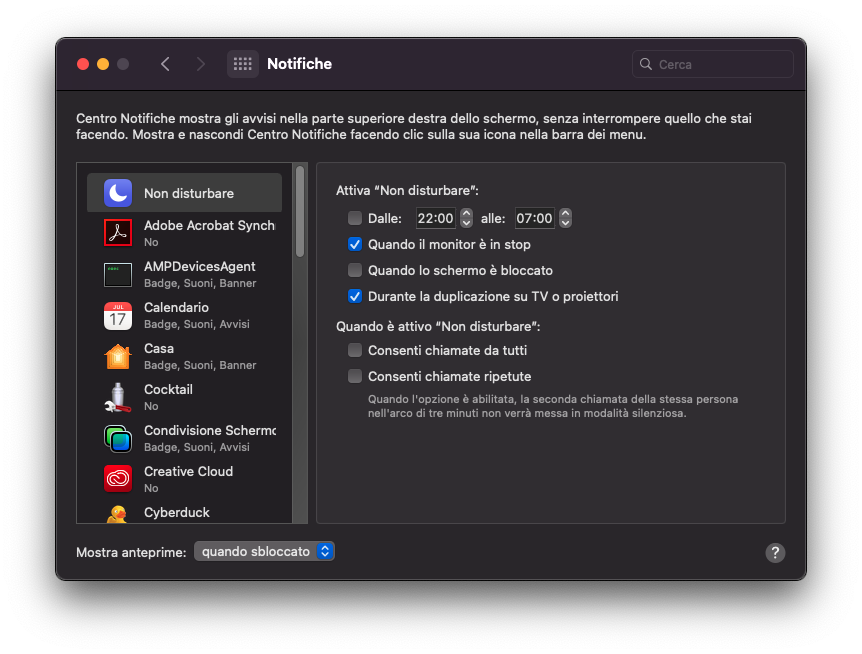Enable the Dalle scheduled time checkbox
The image size is (862, 654).
pos(355,218)
